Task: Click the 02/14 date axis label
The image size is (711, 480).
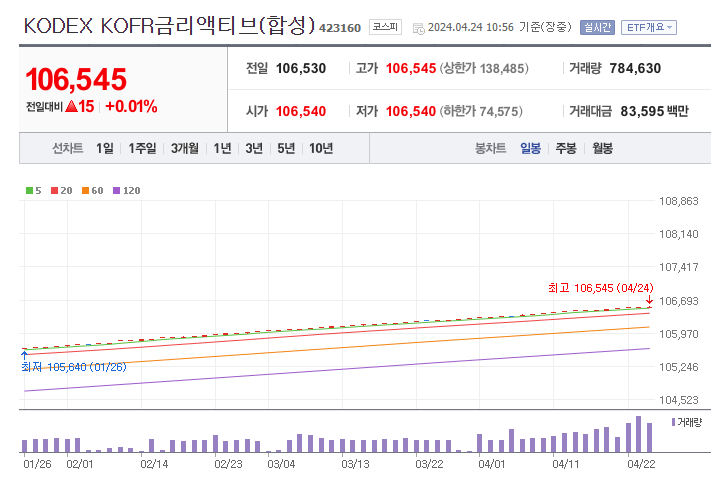Action: (x=154, y=464)
